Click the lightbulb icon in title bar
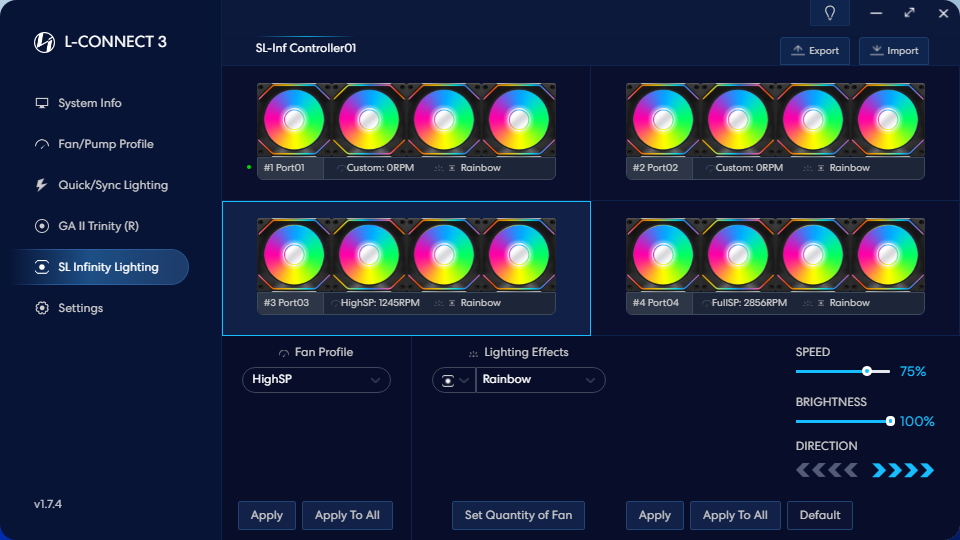This screenshot has width=960, height=540. point(830,13)
